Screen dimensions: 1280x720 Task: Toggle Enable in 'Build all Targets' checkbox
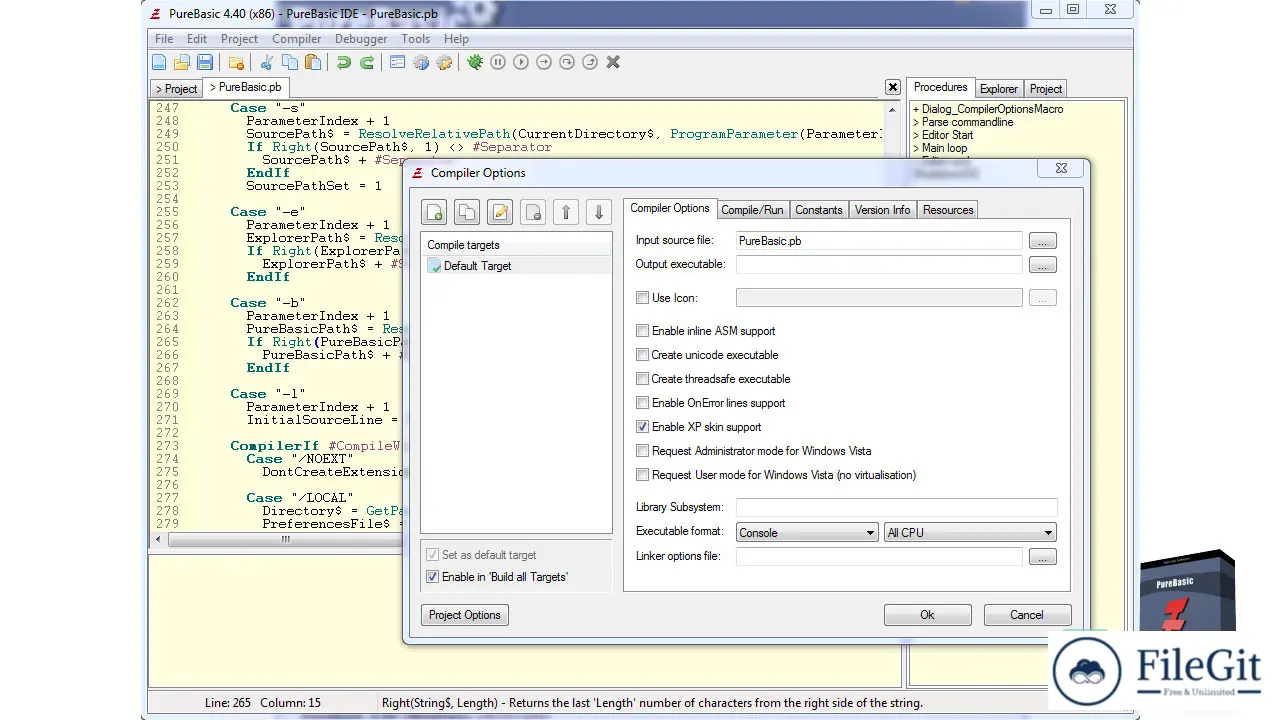coord(433,577)
